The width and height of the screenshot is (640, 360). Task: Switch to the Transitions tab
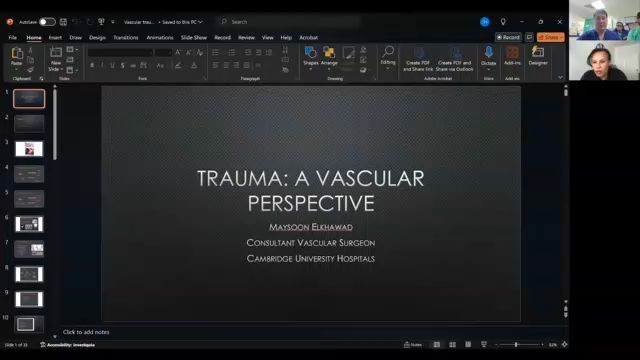[126, 38]
